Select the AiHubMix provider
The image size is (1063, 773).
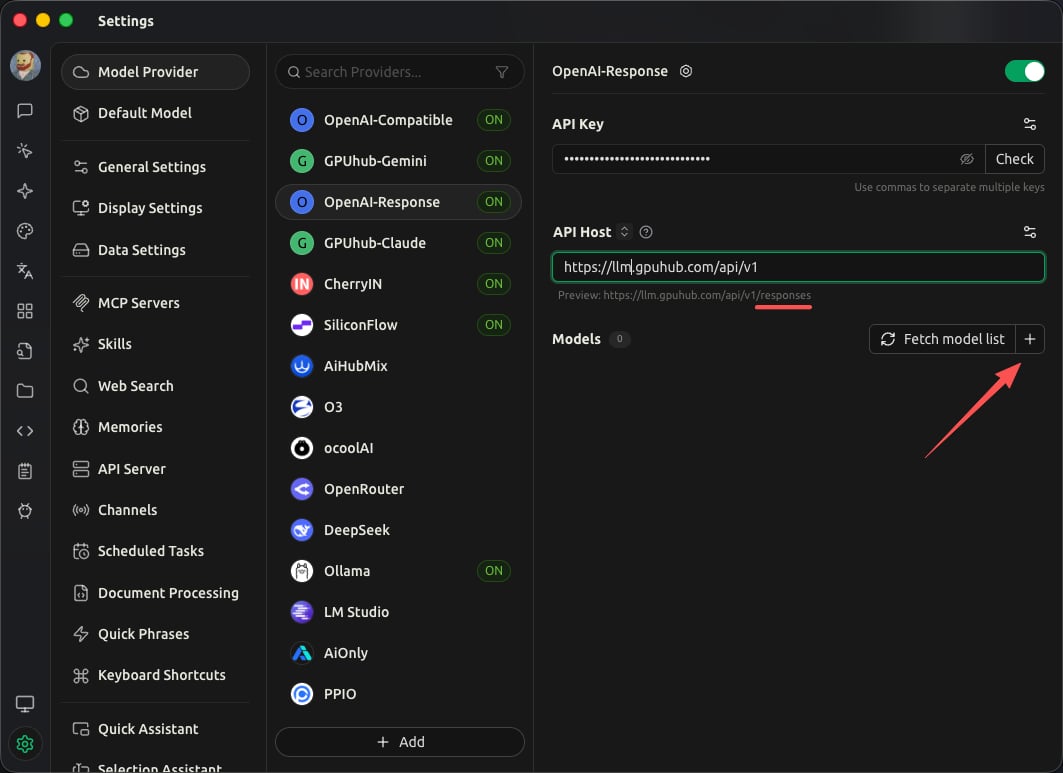click(x=399, y=366)
